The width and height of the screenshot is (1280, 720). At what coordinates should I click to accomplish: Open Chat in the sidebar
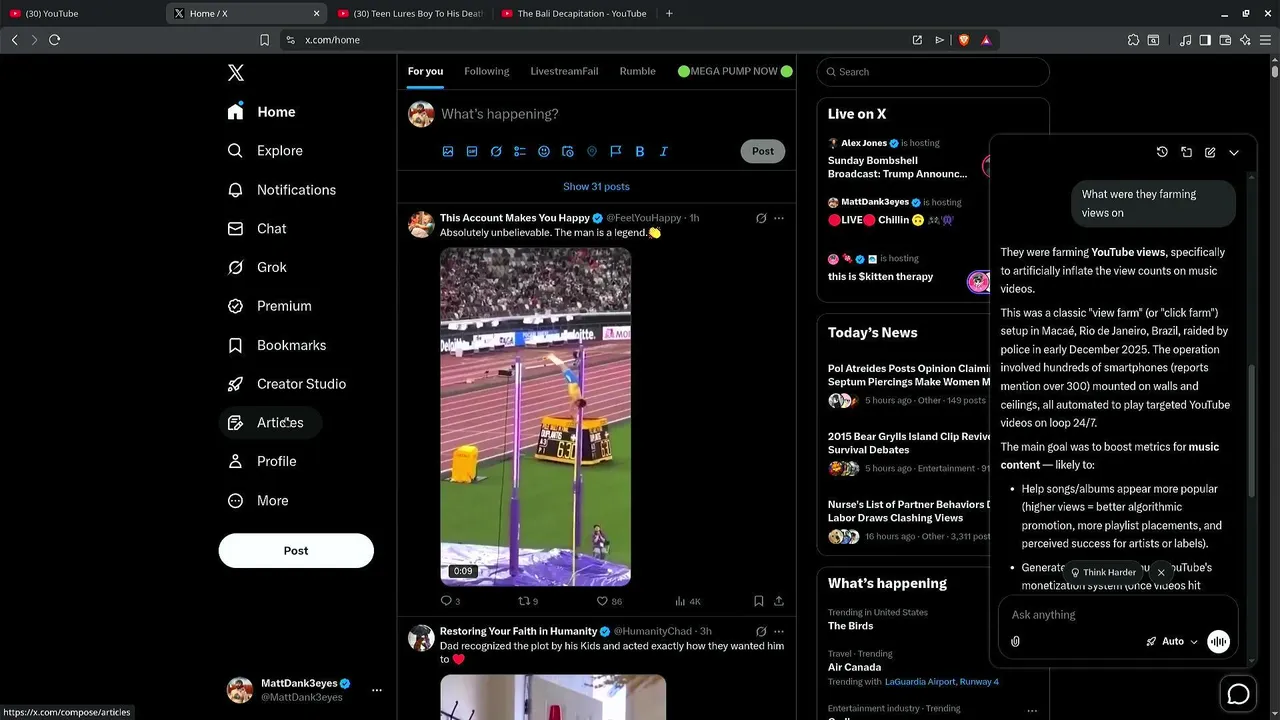257,229
